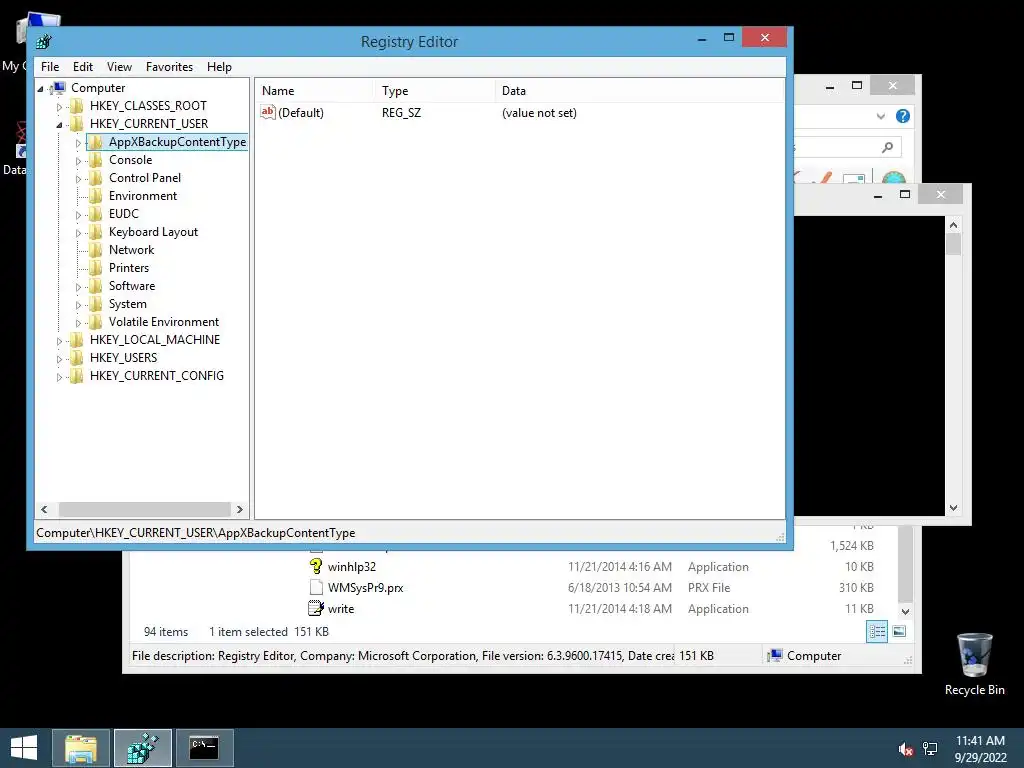Expand the HKEY_CURRENT_CONFIG hive
This screenshot has width=1024, height=768.
pos(59,377)
